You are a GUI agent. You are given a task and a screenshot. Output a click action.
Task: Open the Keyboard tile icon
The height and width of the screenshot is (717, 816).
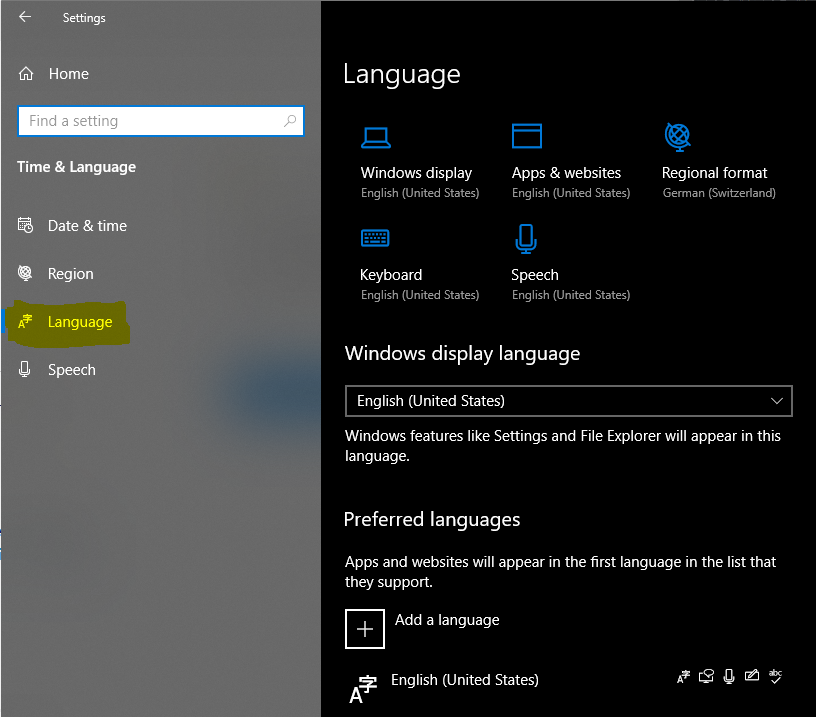pyautogui.click(x=375, y=238)
